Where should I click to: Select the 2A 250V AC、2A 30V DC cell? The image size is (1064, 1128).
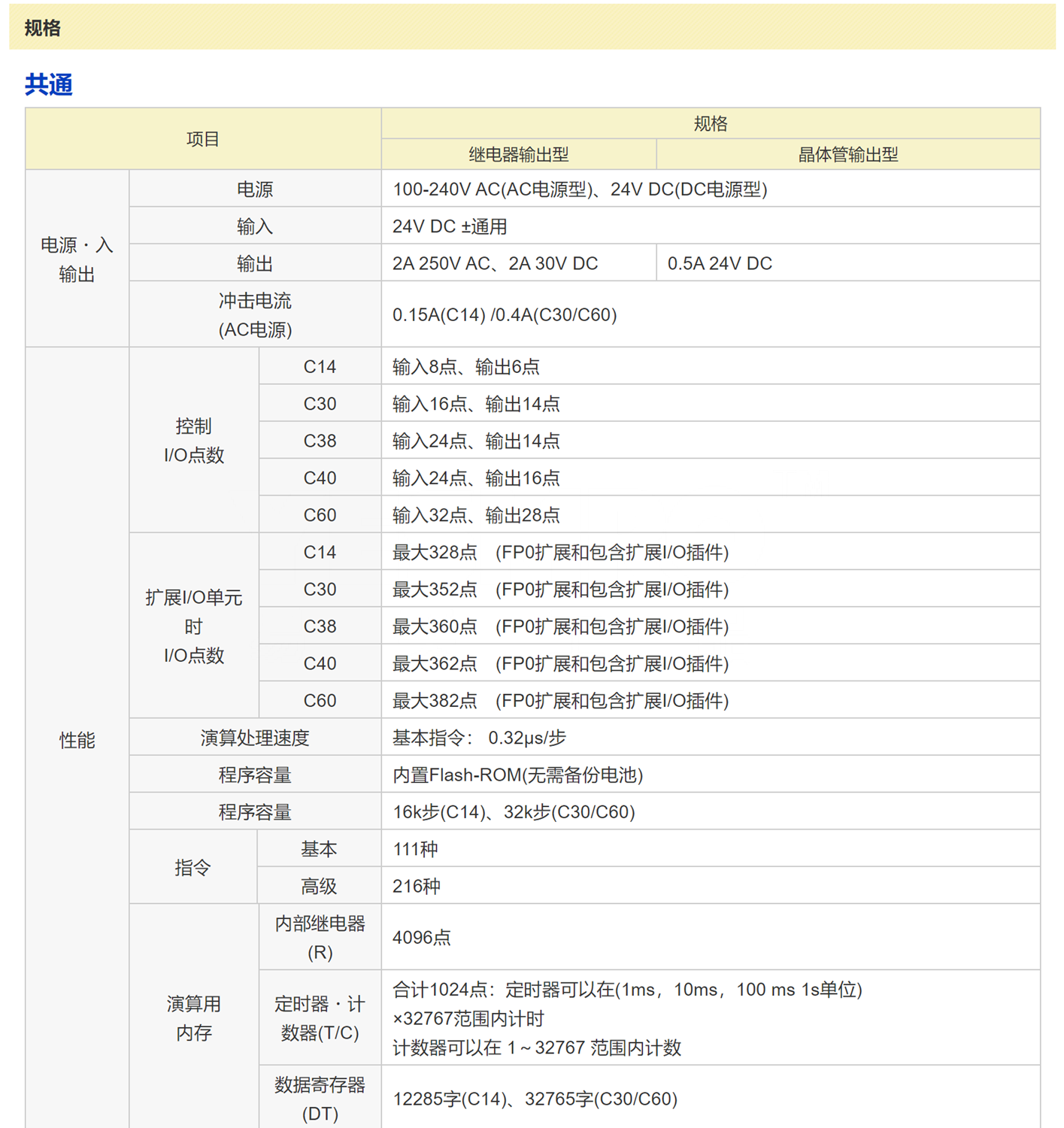point(519,263)
